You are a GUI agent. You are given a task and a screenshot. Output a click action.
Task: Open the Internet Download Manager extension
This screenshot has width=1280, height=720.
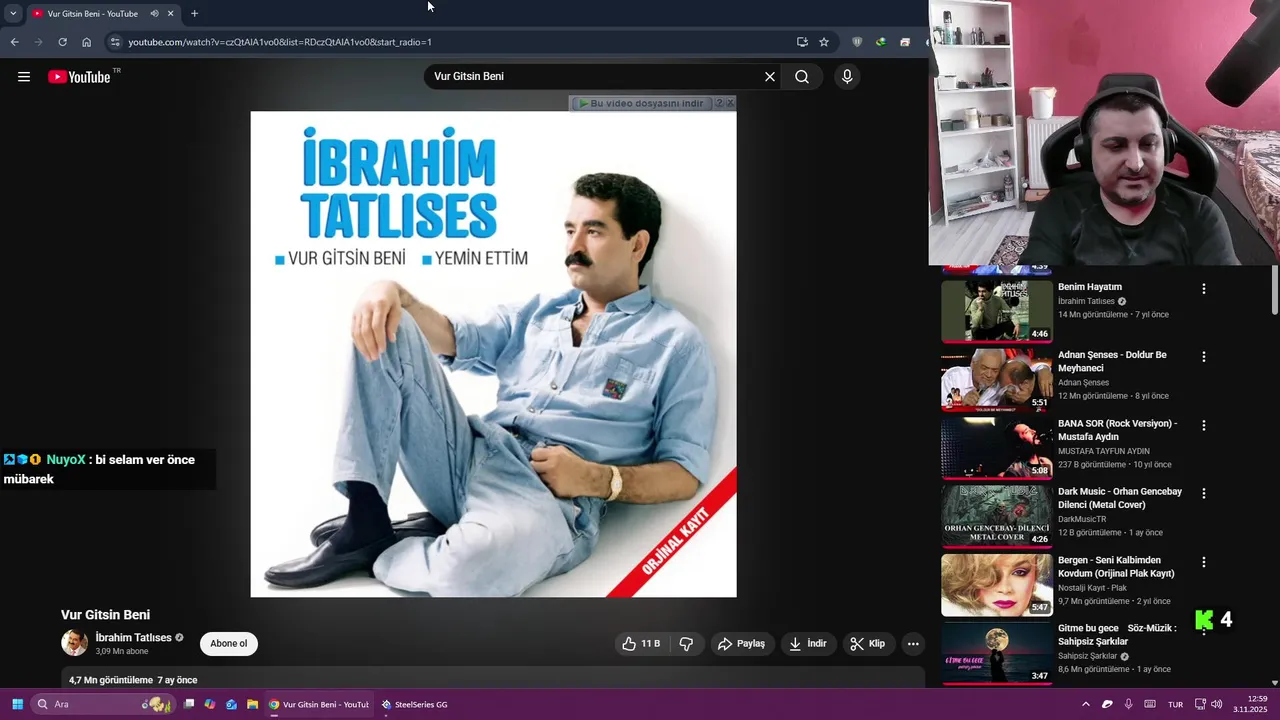tap(881, 42)
